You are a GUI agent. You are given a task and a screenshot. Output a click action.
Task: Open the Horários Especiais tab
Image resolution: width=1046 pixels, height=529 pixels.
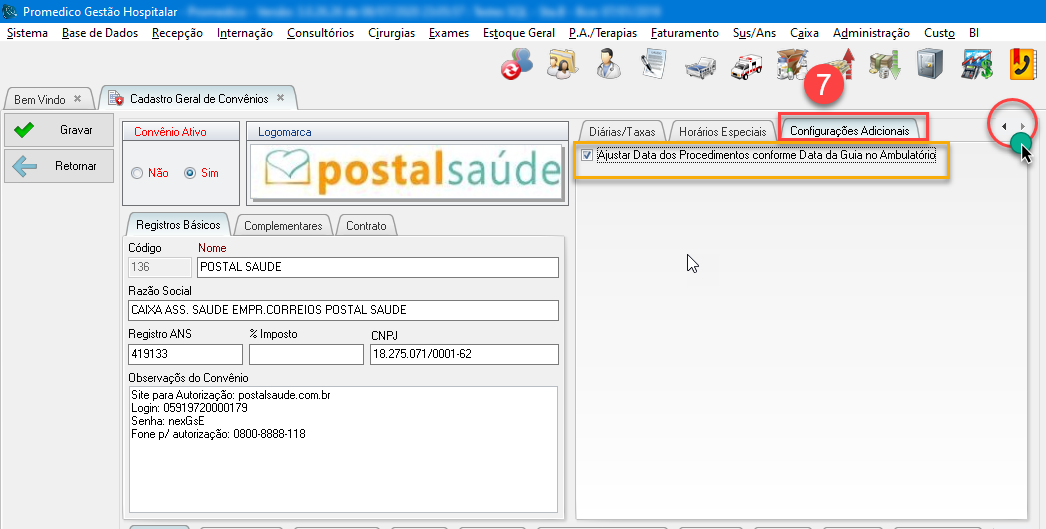(722, 131)
